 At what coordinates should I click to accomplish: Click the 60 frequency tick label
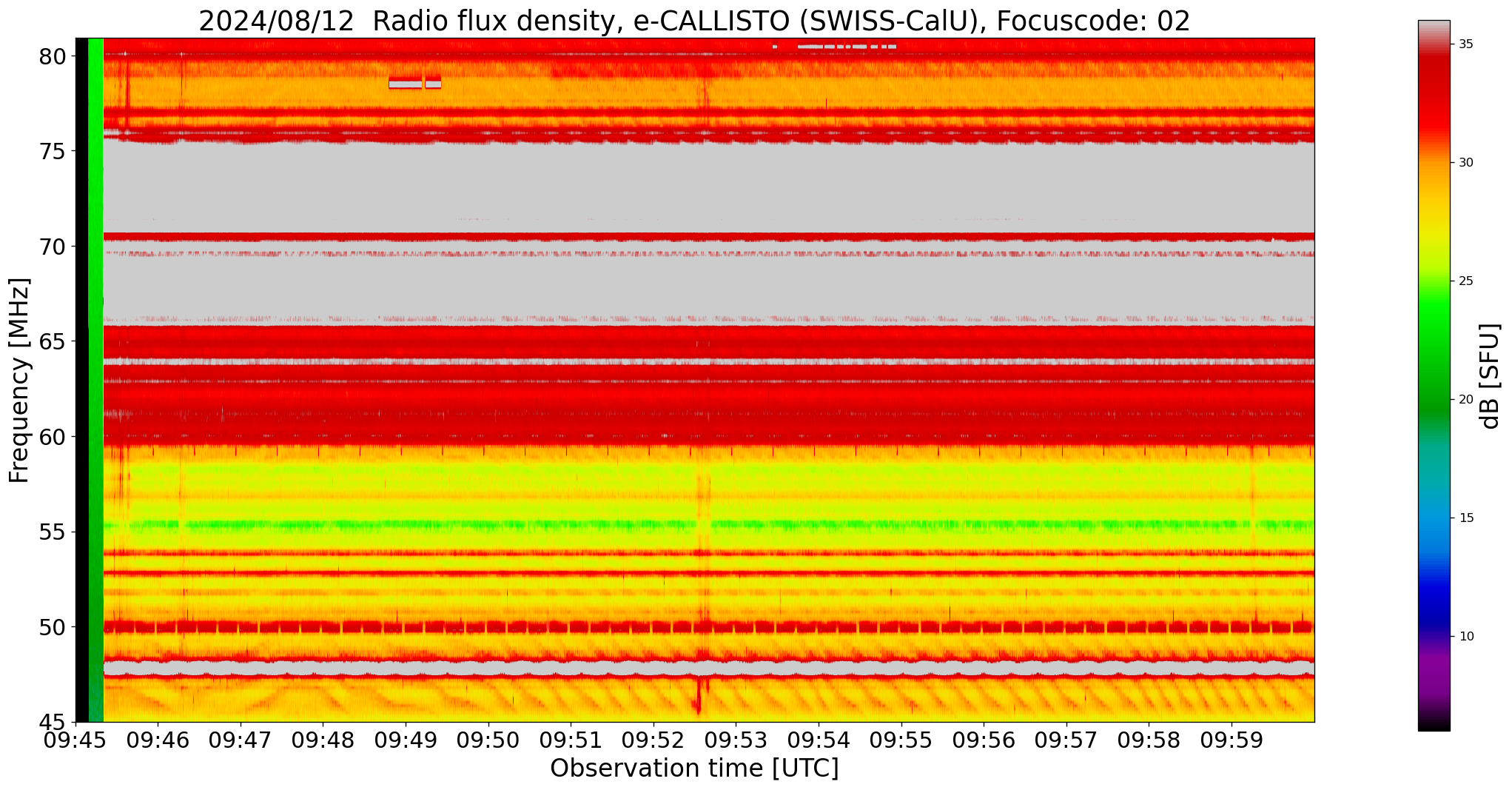coord(53,437)
